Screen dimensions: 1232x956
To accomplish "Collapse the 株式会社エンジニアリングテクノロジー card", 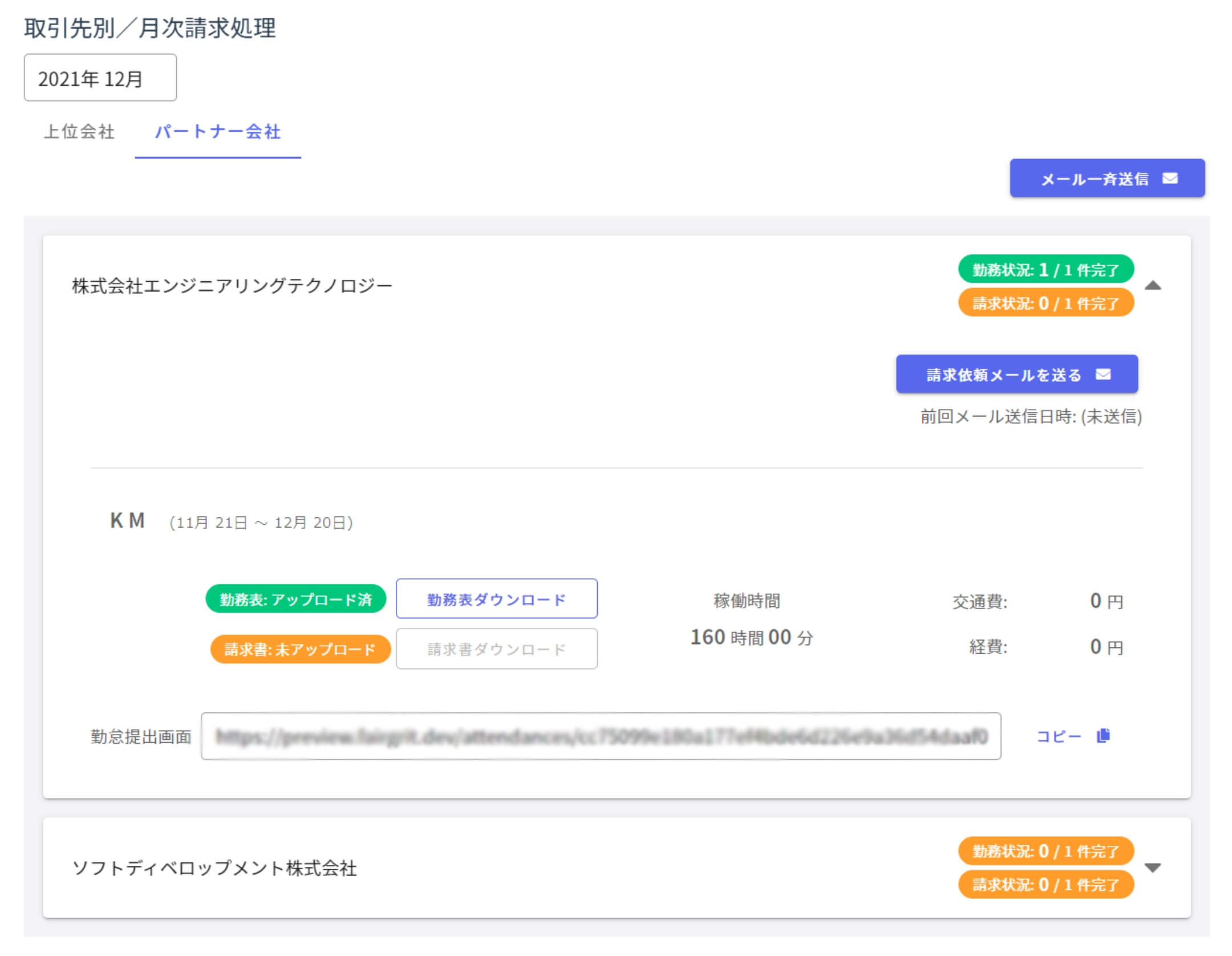I will pos(1153,286).
